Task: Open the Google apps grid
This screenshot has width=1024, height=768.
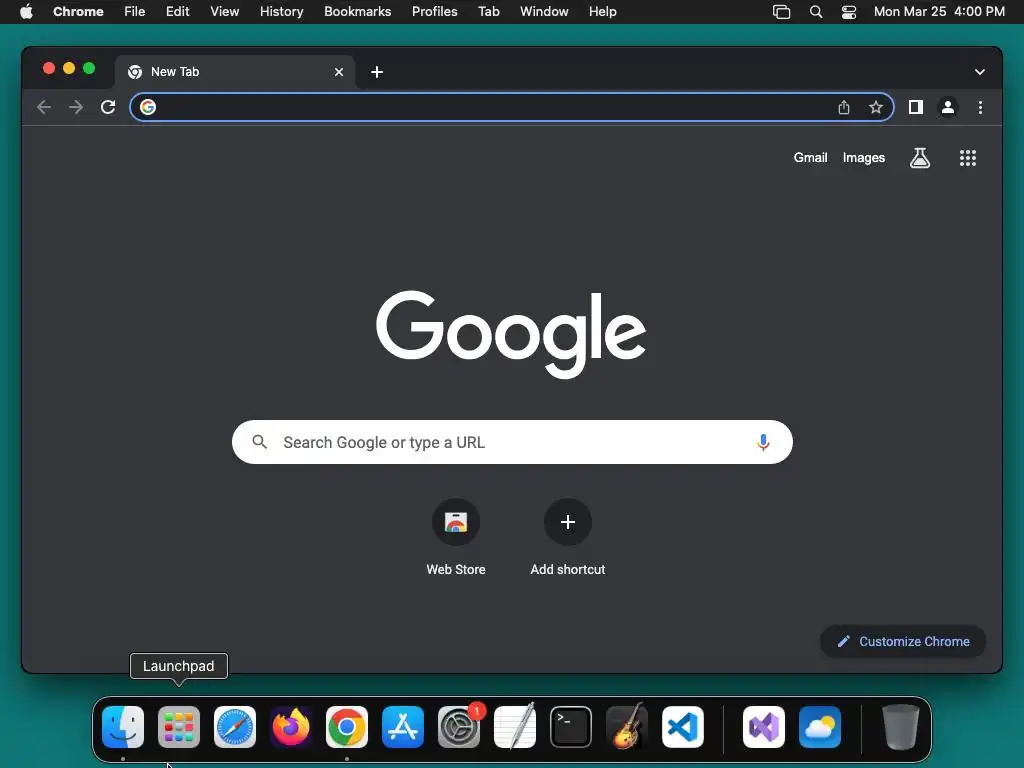Action: point(968,157)
